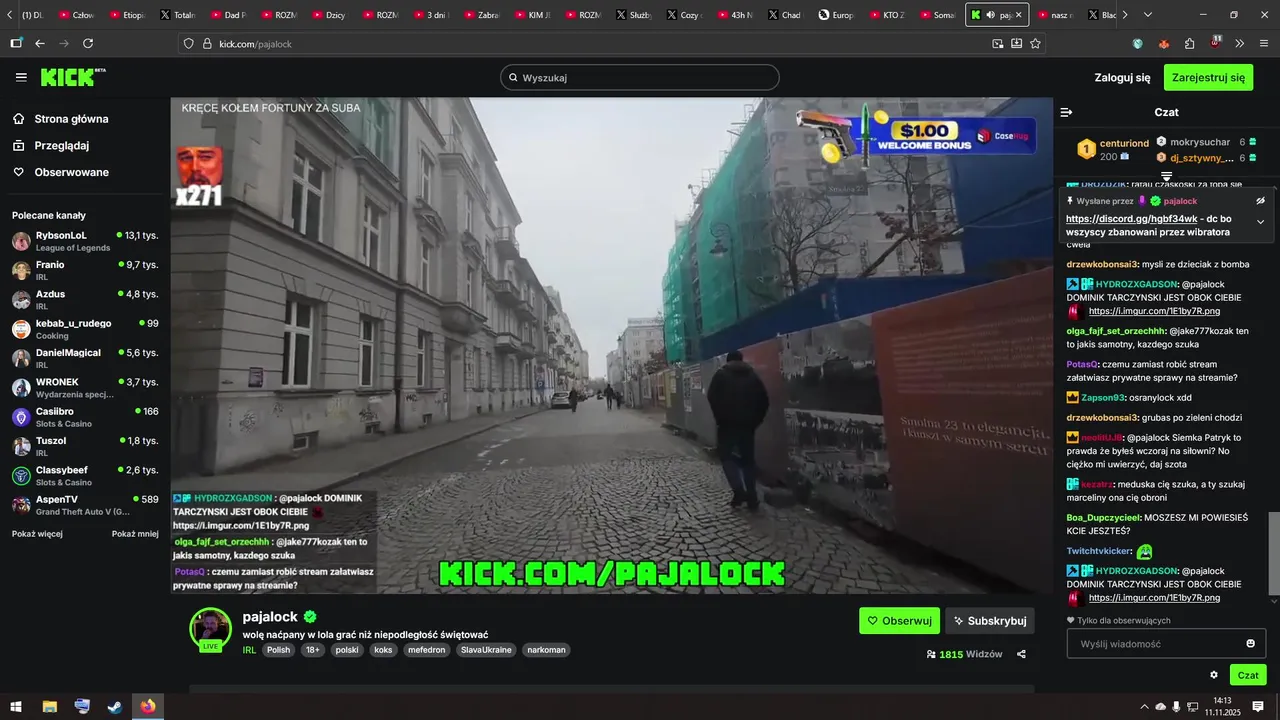Open DanielMagical channel
Screen dimensions: 1280x720
click(x=85, y=358)
